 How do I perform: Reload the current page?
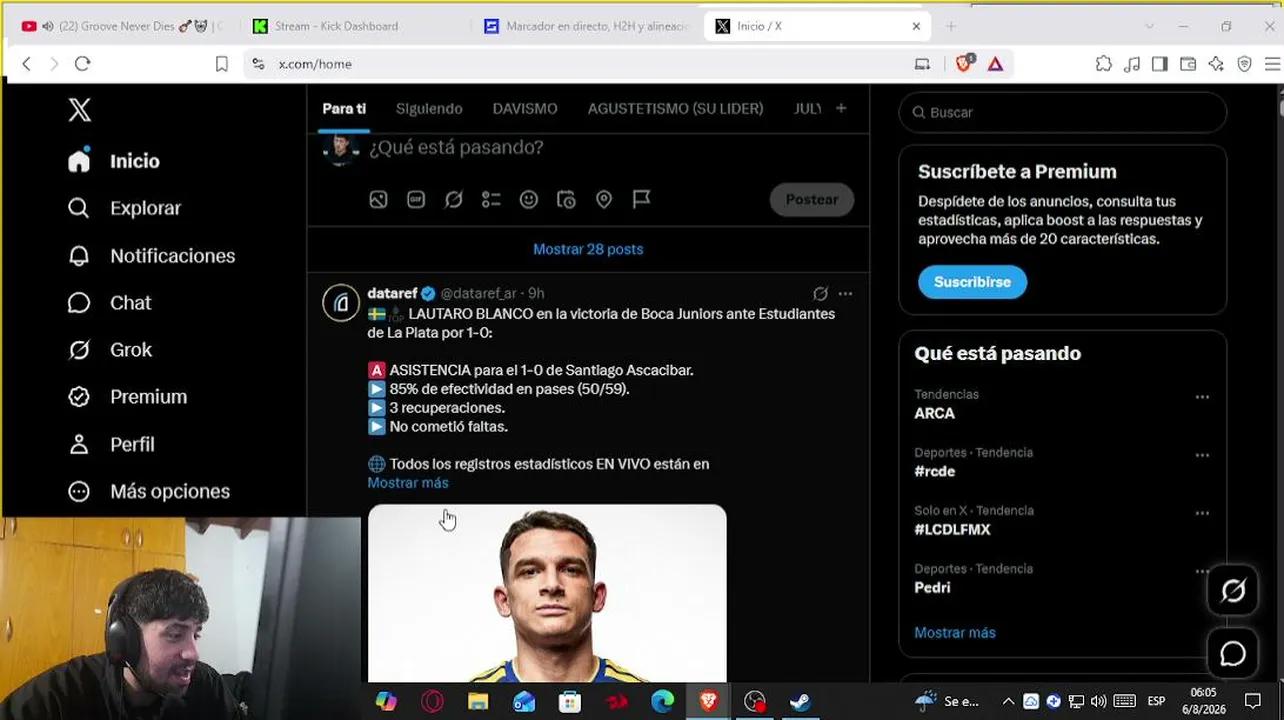(83, 64)
